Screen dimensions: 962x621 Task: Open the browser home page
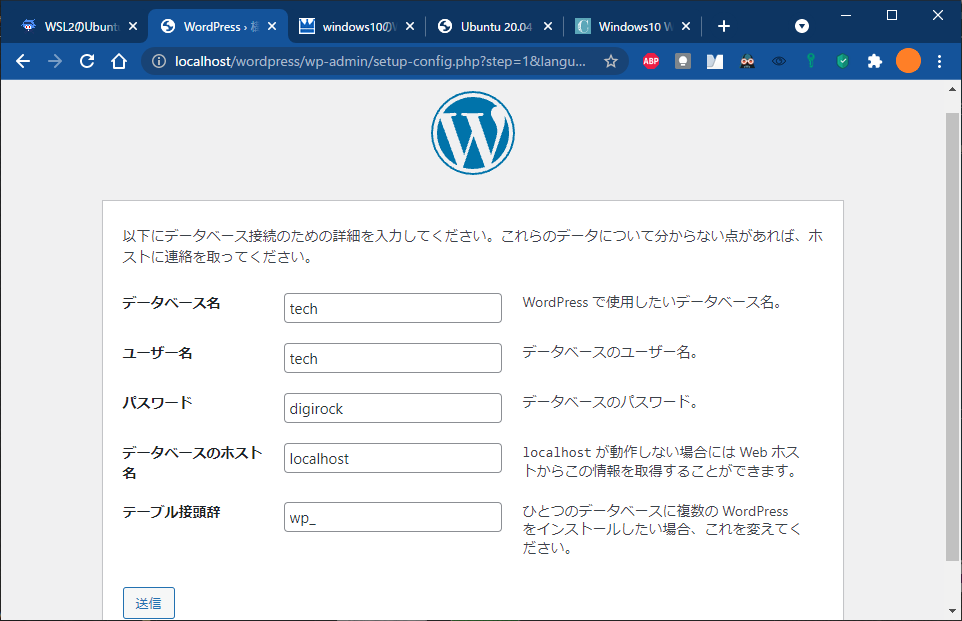tap(118, 61)
